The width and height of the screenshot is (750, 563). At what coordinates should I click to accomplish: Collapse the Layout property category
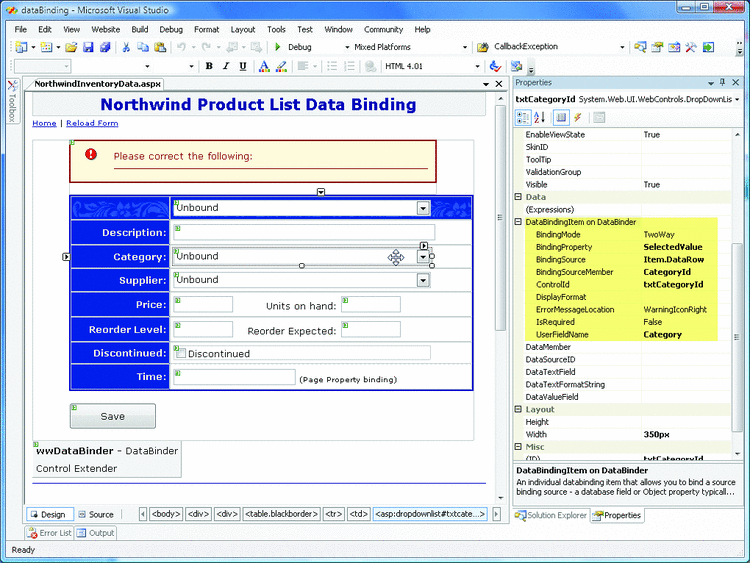coord(518,409)
